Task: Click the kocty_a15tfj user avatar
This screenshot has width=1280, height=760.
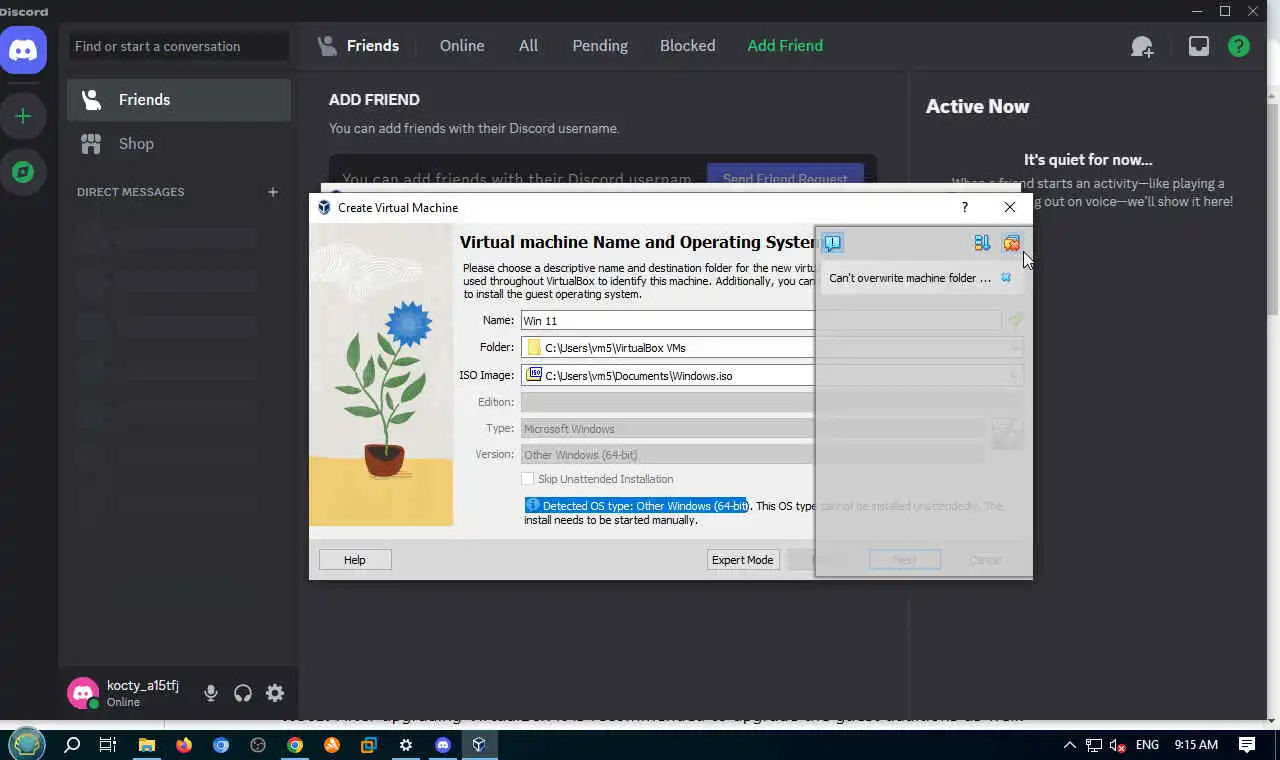Action: (x=83, y=692)
